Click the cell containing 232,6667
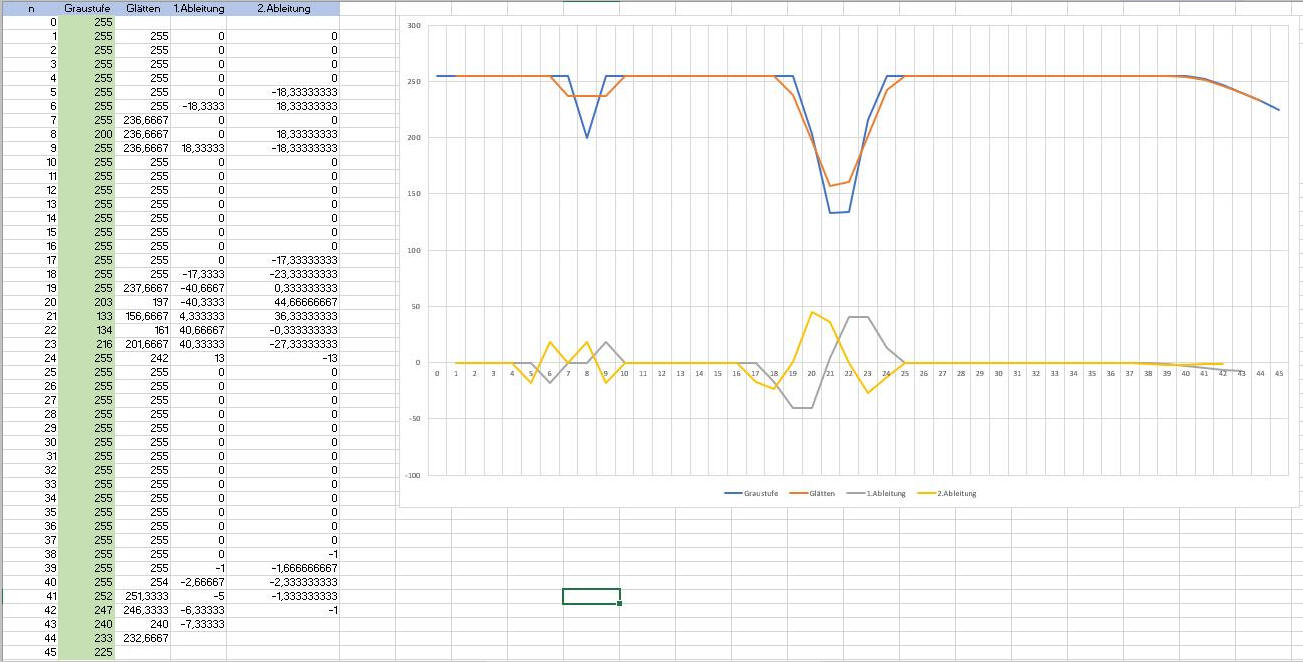Screen dimensions: 1303x662 (143, 638)
